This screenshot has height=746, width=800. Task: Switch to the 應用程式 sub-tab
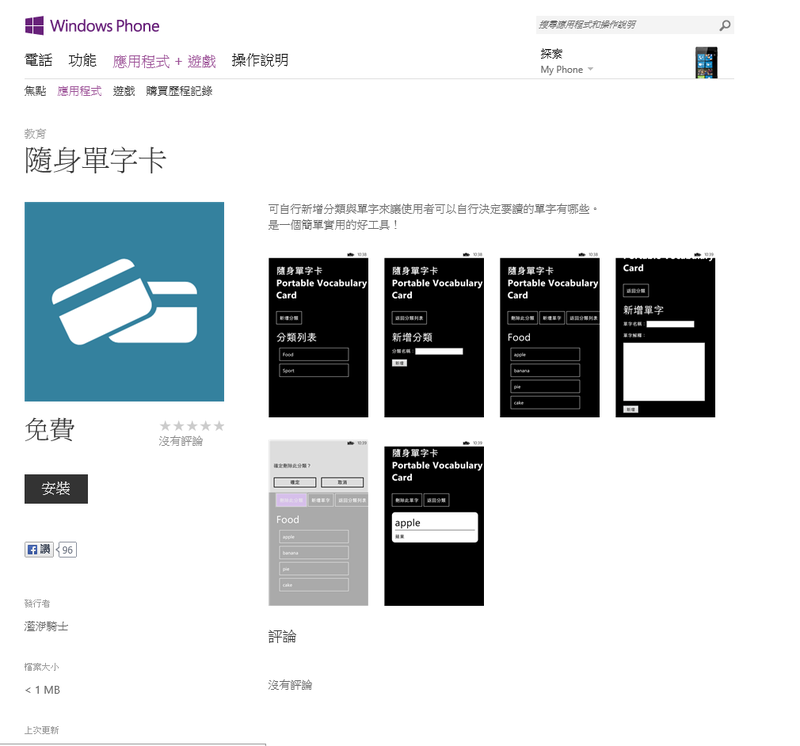click(79, 91)
